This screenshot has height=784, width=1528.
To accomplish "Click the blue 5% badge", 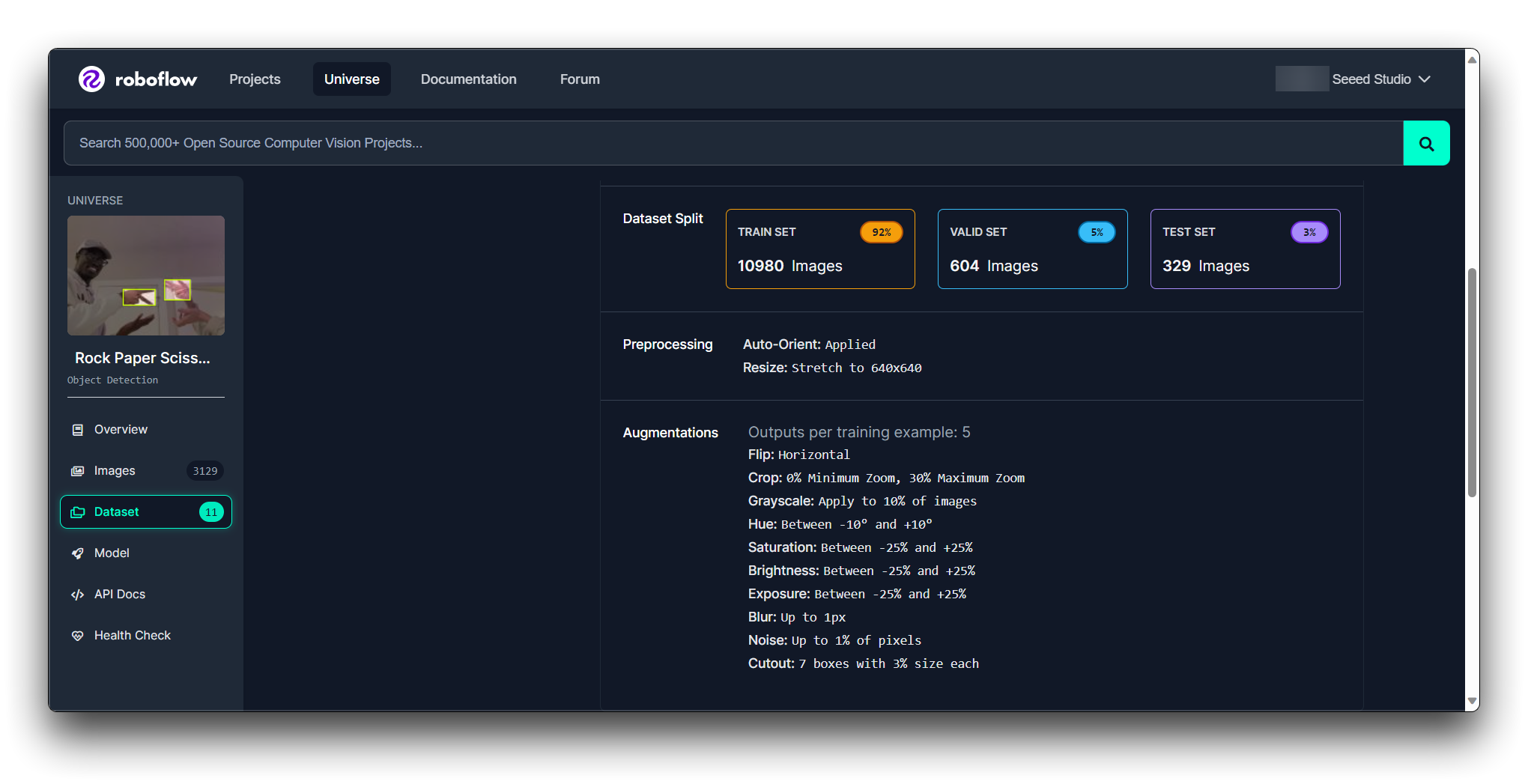I will (x=1097, y=232).
